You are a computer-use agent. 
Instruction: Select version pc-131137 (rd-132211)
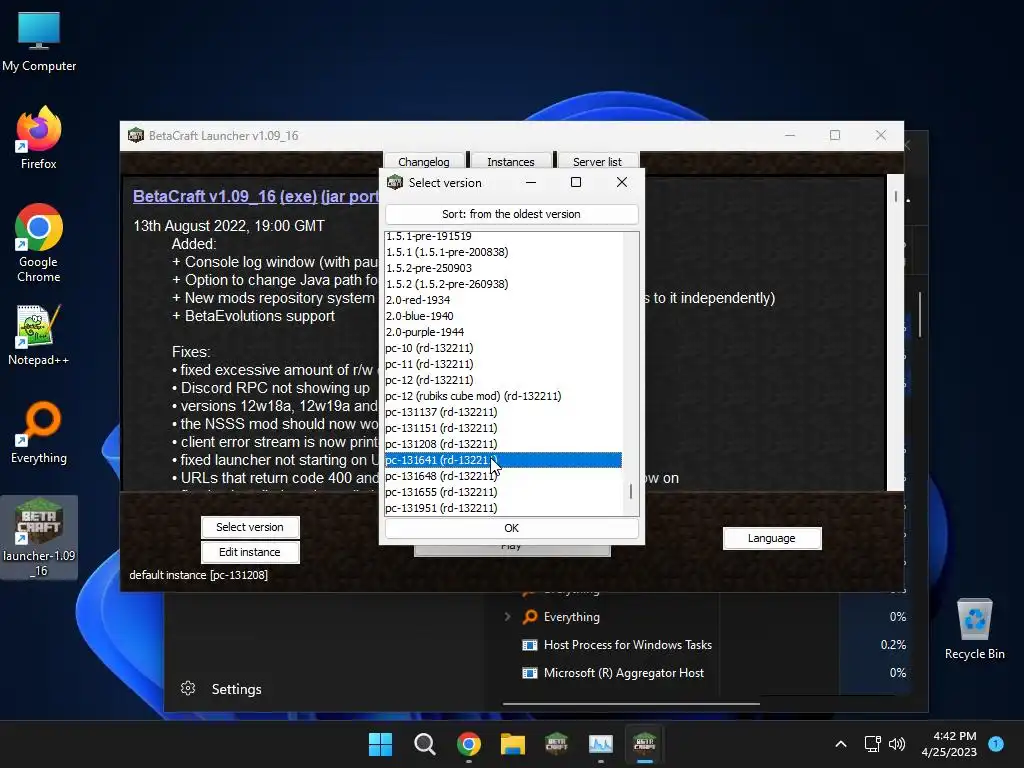[503, 411]
